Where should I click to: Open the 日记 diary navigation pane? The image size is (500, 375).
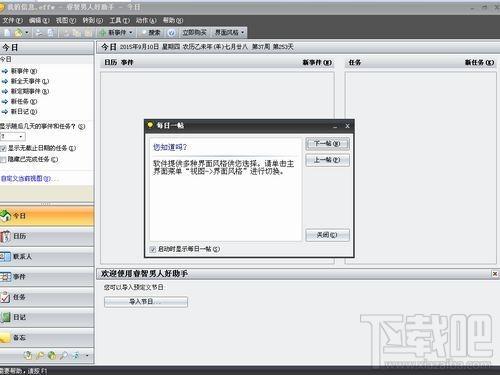[47, 317]
